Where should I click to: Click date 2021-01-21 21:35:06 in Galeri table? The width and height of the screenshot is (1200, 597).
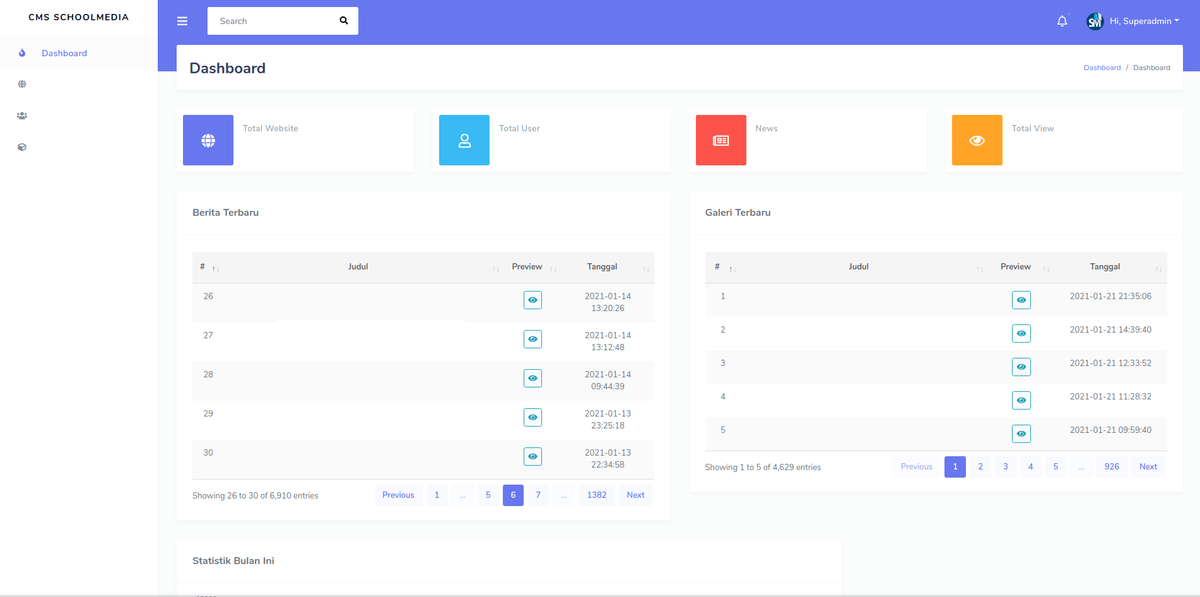tap(1110, 296)
